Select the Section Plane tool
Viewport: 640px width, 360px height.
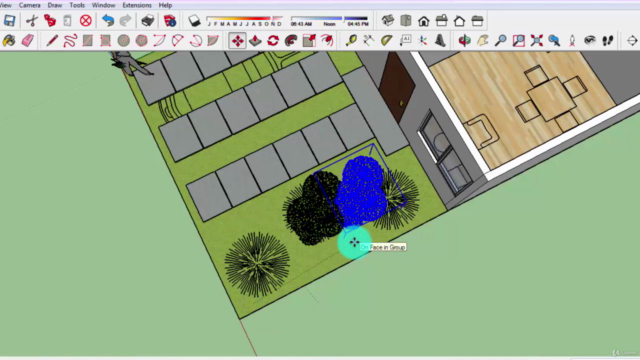click(x=632, y=41)
